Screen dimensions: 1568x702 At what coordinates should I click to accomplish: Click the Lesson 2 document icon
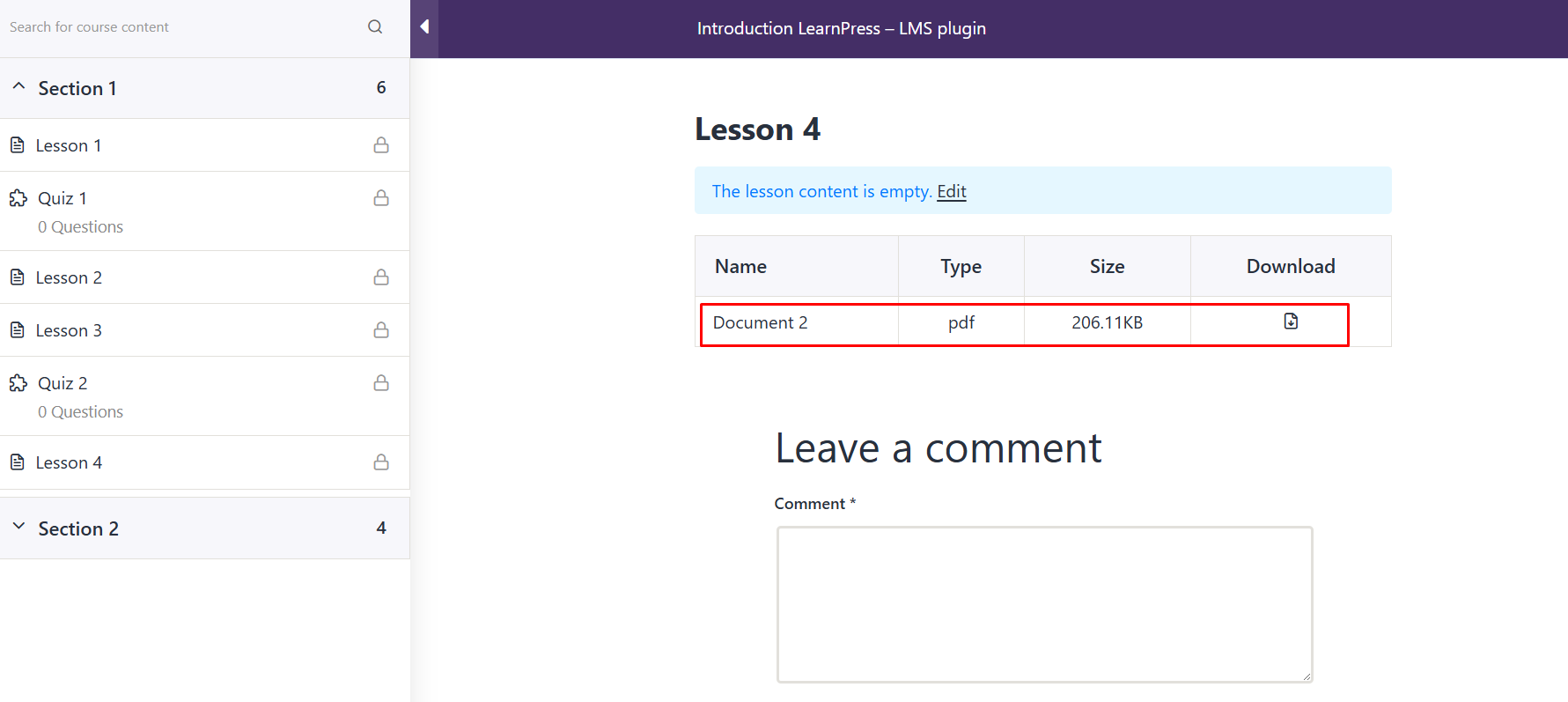(18, 277)
